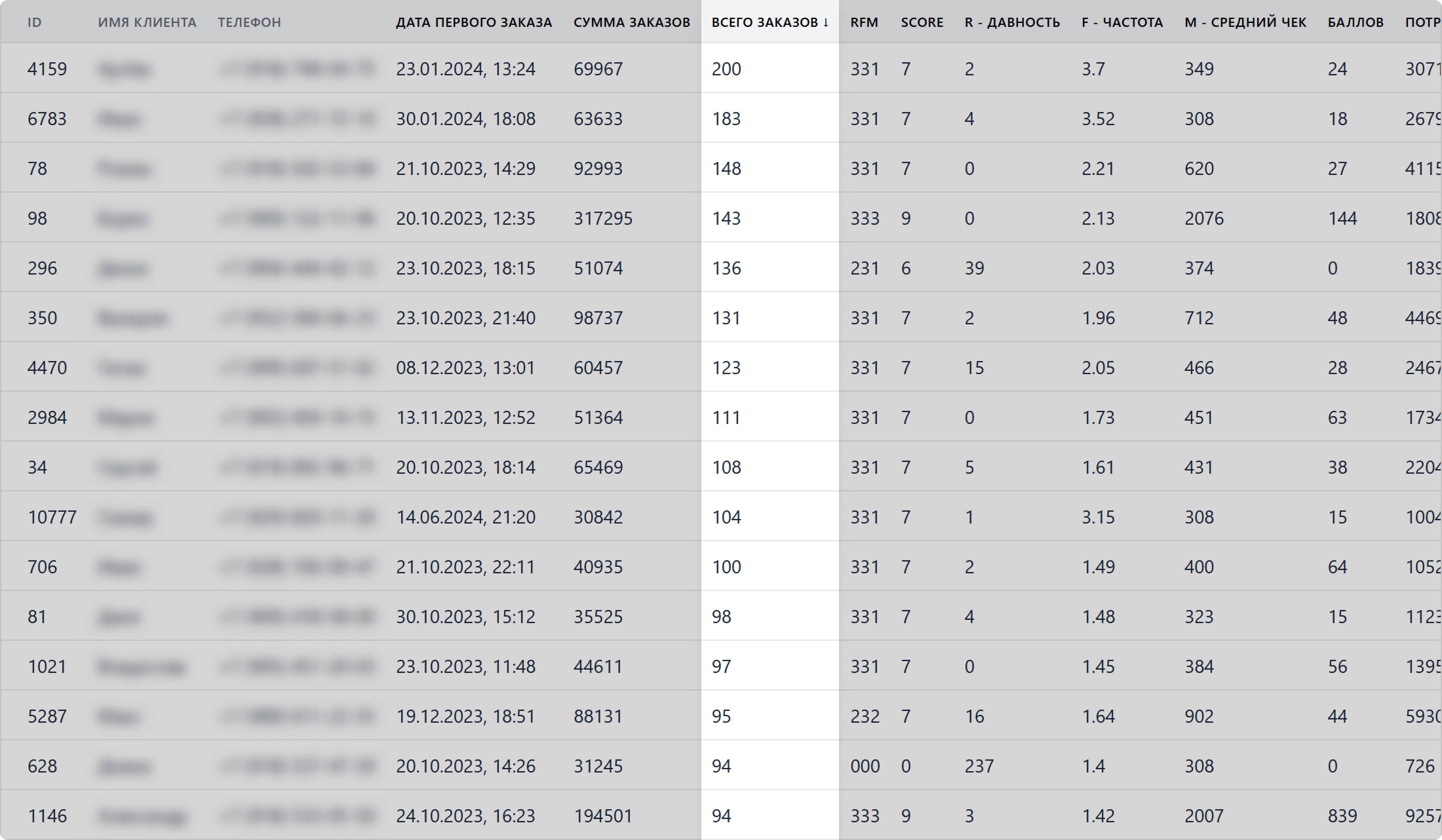This screenshot has height=840, width=1442.
Task: Click the RFM column header
Action: (x=864, y=22)
